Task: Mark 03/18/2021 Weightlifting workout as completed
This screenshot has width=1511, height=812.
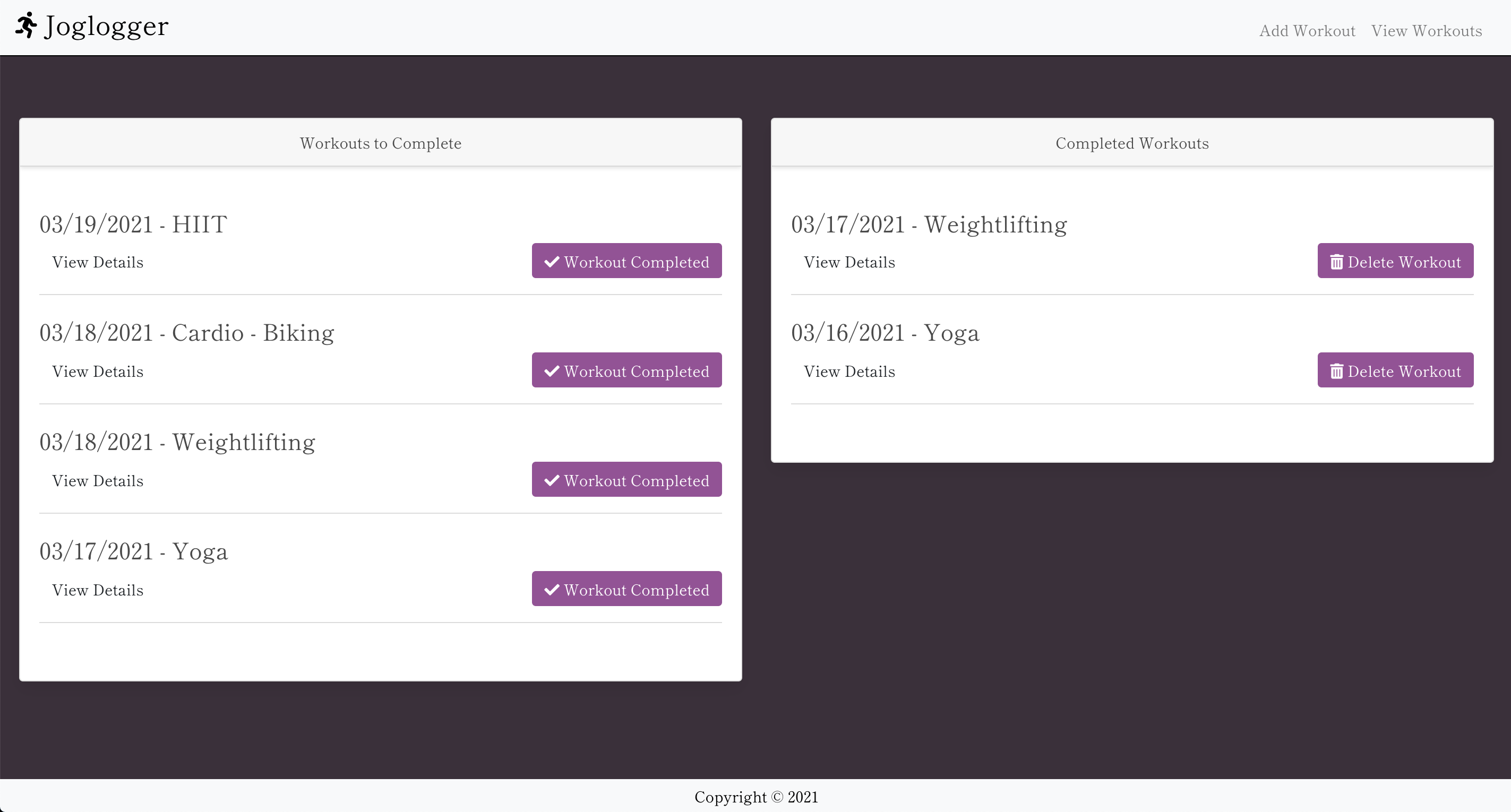Action: click(x=626, y=480)
